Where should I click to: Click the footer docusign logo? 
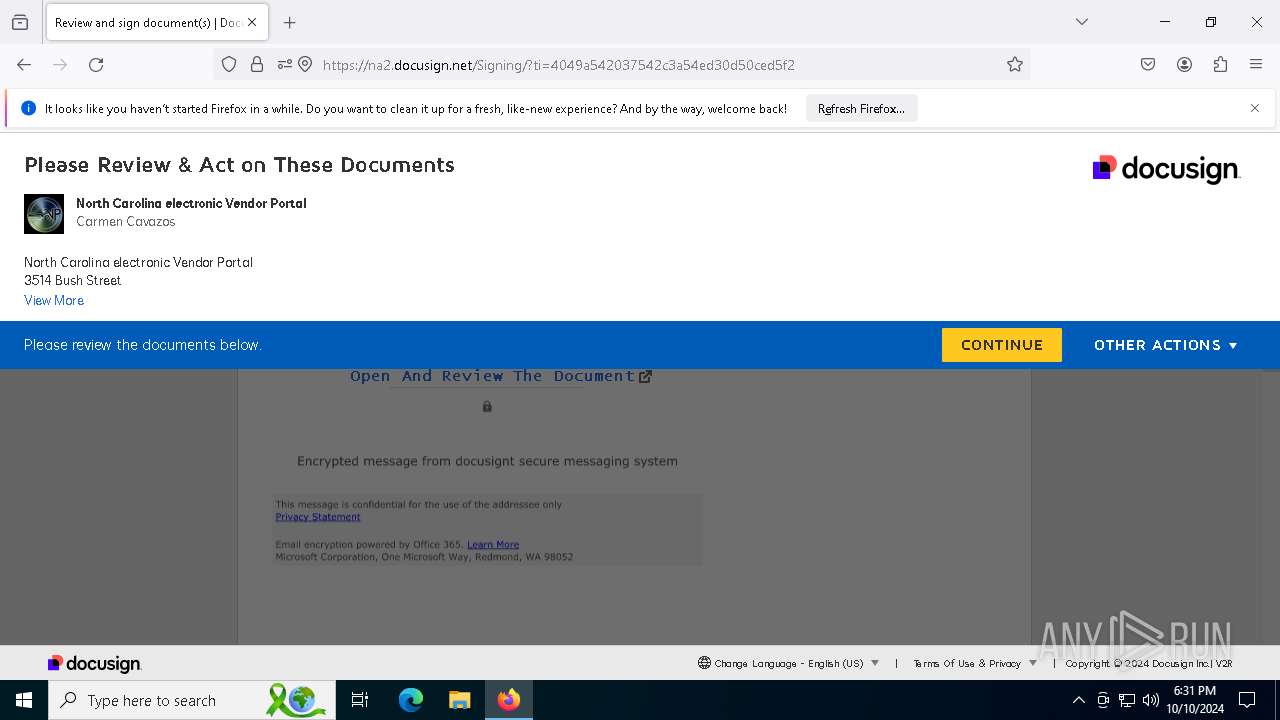point(95,663)
